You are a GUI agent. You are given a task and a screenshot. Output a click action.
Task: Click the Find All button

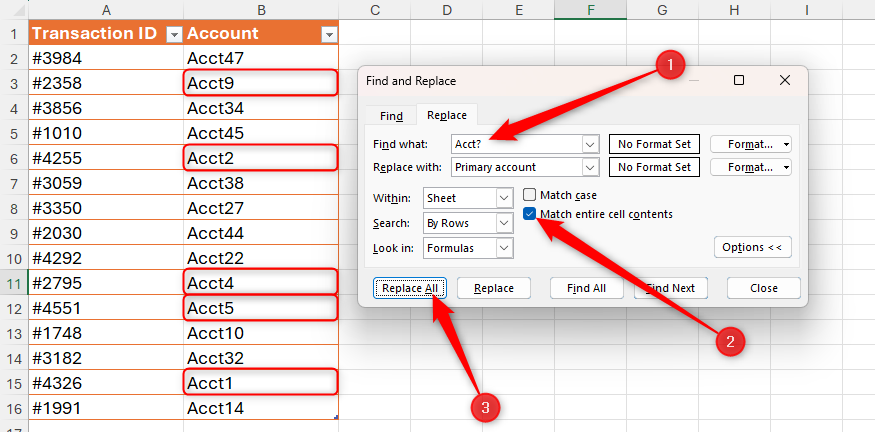[586, 288]
